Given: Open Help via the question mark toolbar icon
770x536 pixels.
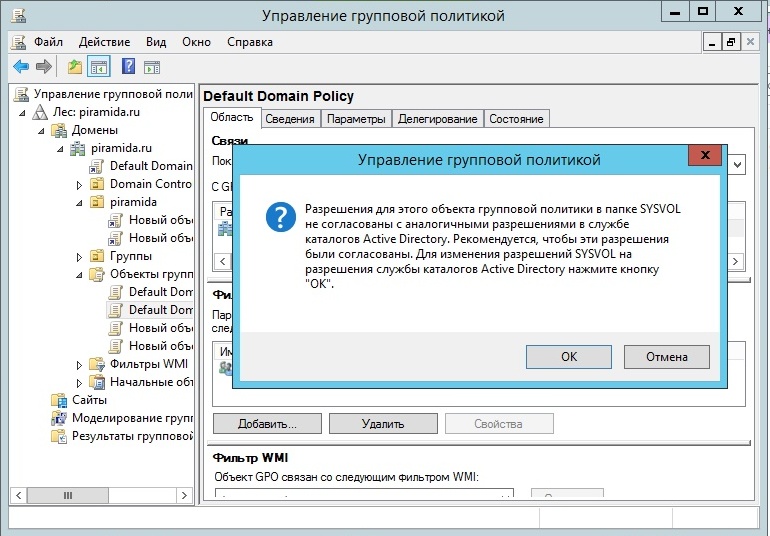Looking at the screenshot, I should (128, 67).
